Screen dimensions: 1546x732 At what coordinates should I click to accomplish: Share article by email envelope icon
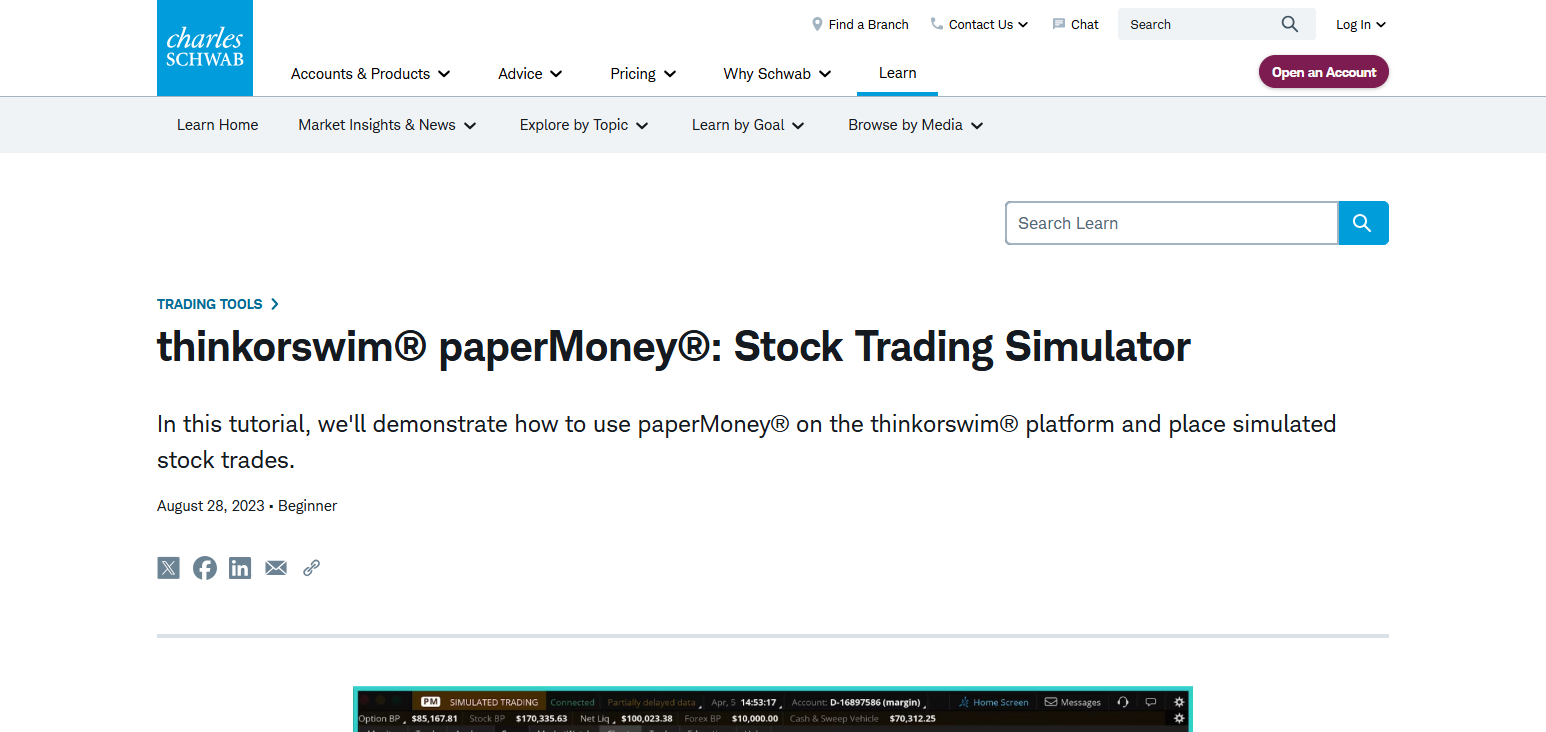pyautogui.click(x=276, y=568)
